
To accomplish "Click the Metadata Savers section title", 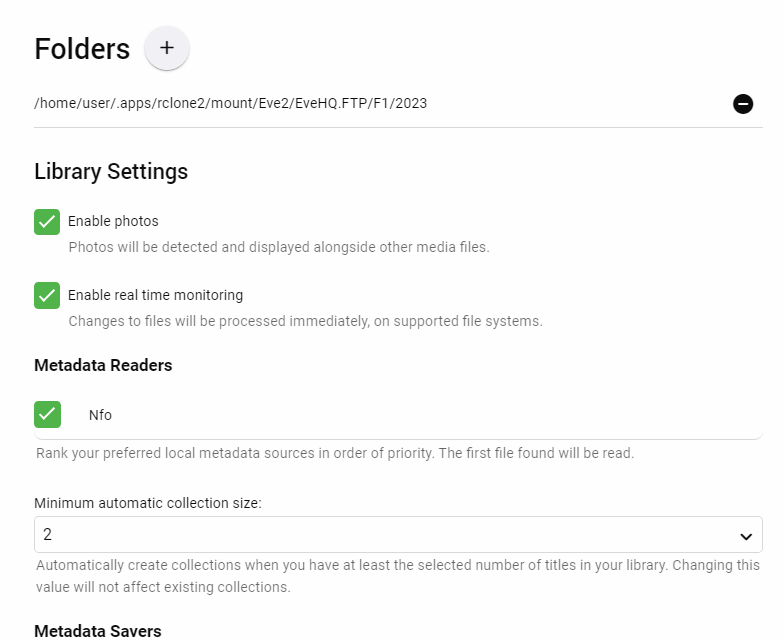I will [x=97, y=630].
